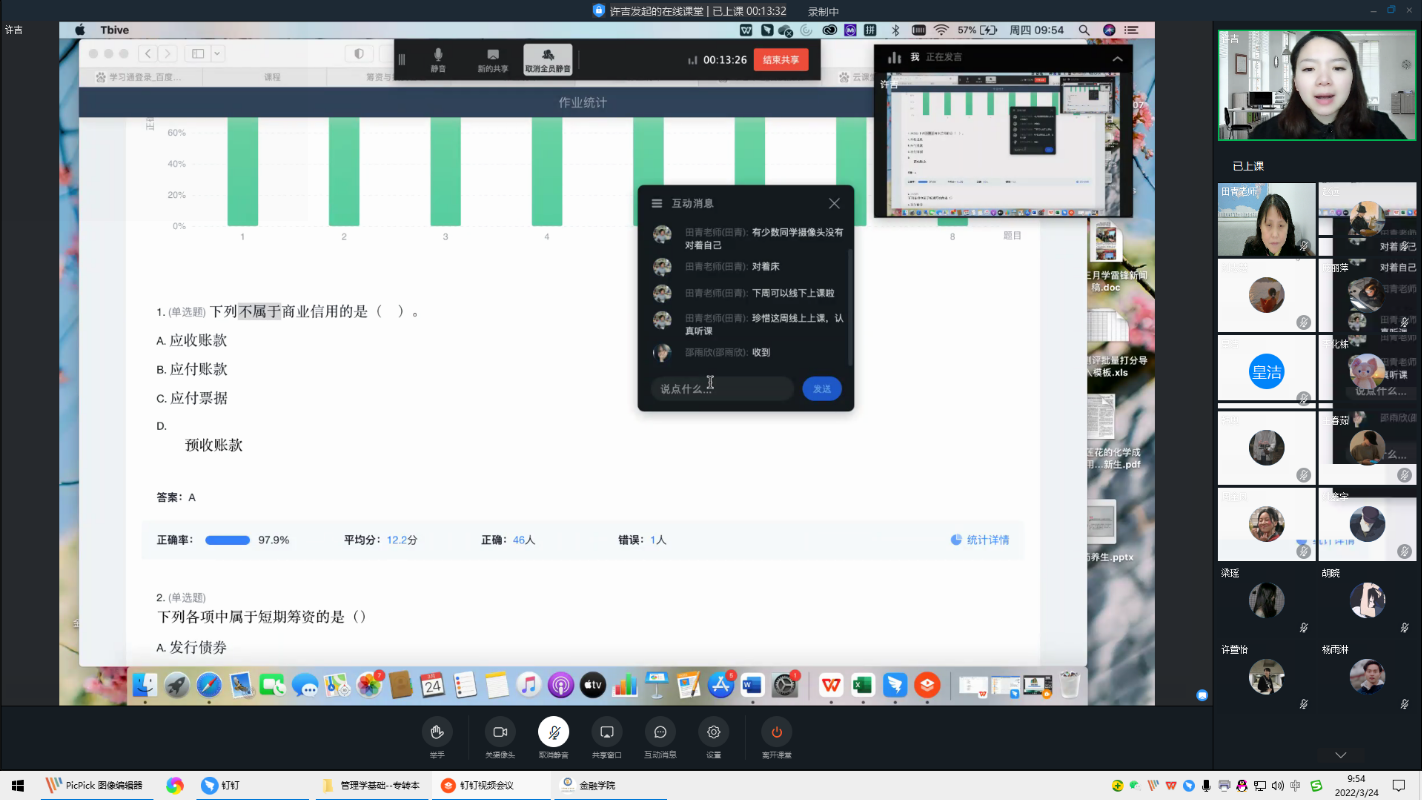The width and height of the screenshot is (1422, 800).
Task: Restore down the online classroom window
Action: (x=1390, y=10)
